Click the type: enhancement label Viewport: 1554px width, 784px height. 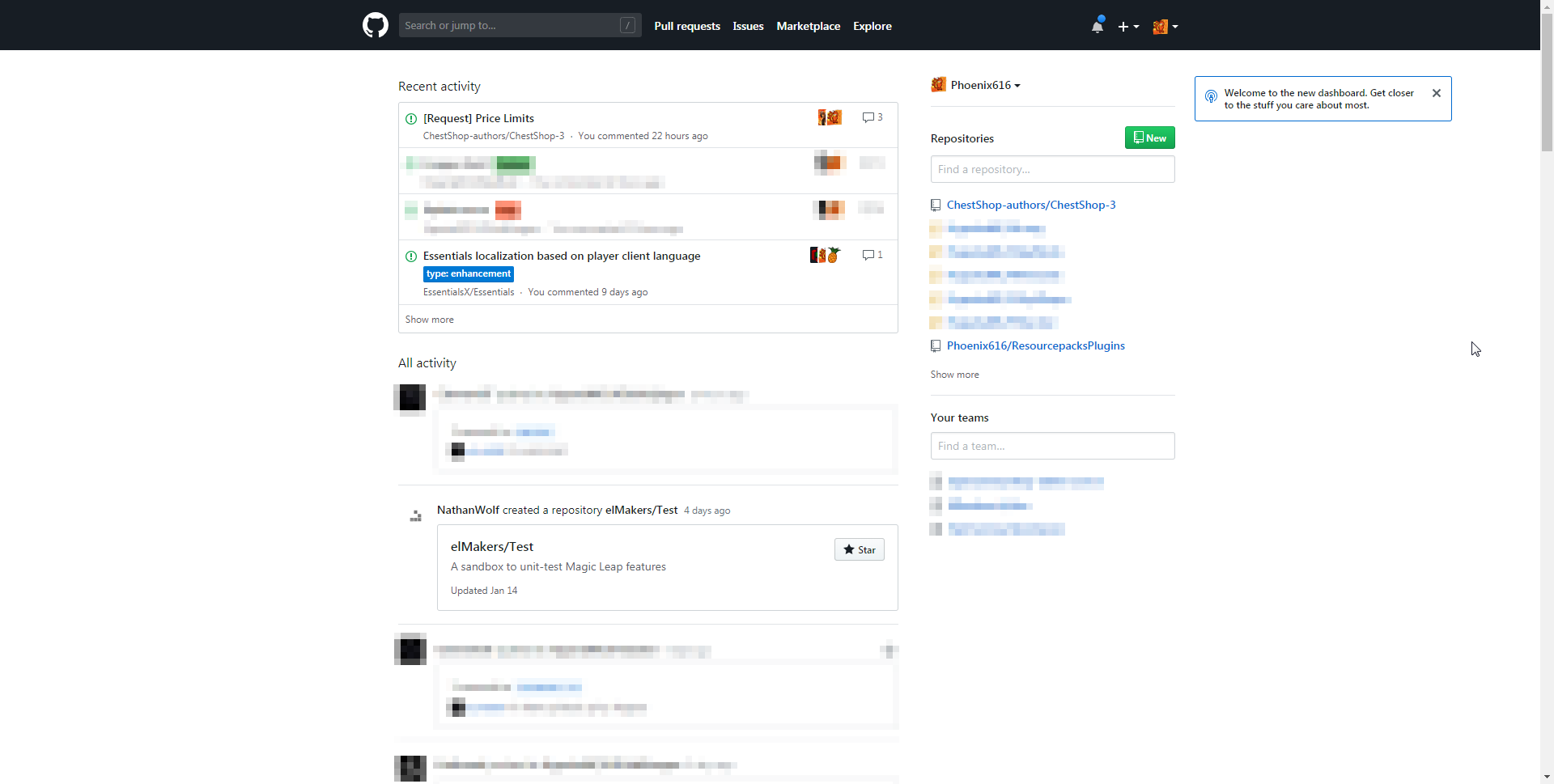(469, 273)
